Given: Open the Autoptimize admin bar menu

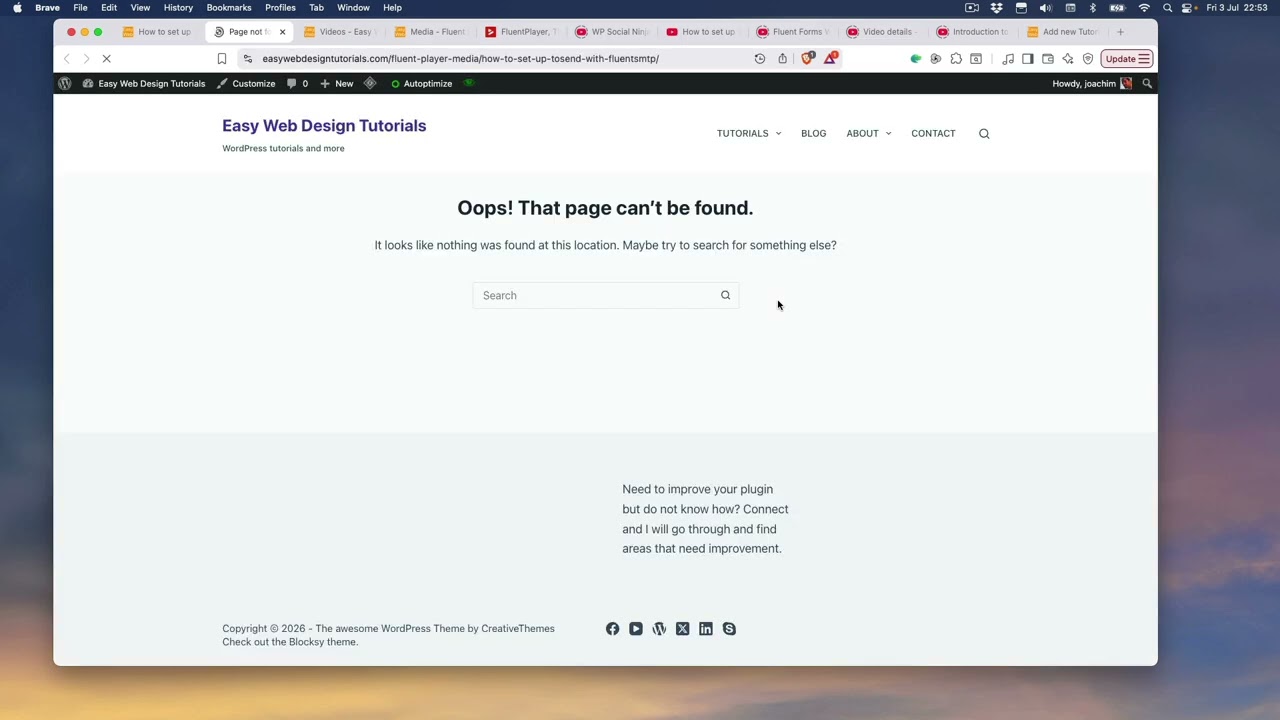Looking at the screenshot, I should coord(422,84).
